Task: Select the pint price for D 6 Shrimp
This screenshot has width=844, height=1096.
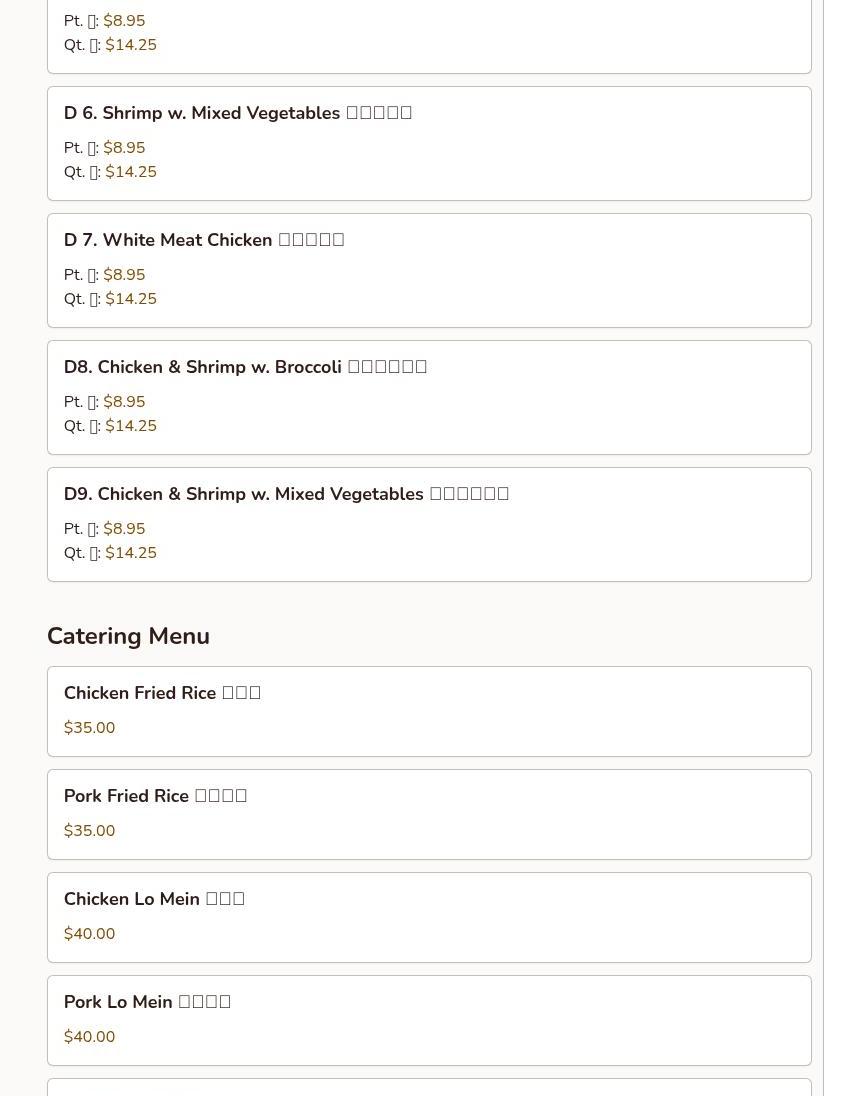Action: (x=124, y=148)
